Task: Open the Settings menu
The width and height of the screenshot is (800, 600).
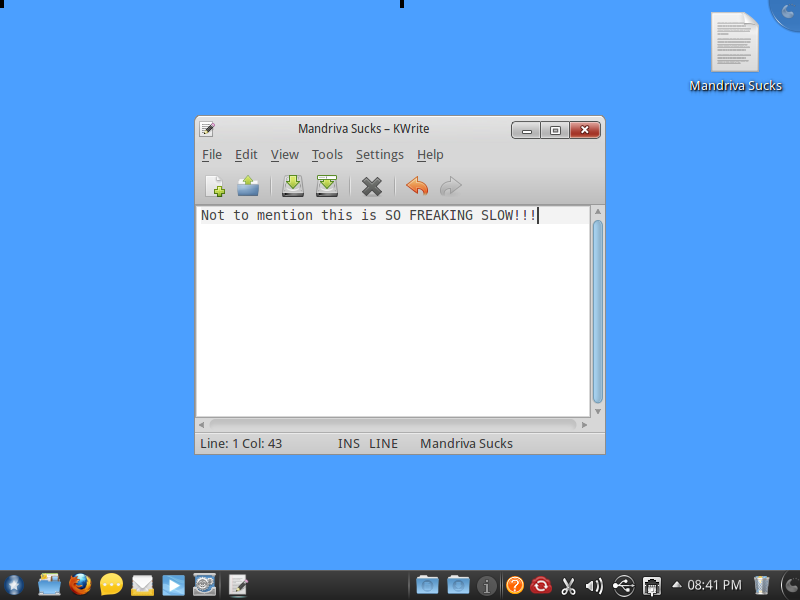Action: point(380,155)
